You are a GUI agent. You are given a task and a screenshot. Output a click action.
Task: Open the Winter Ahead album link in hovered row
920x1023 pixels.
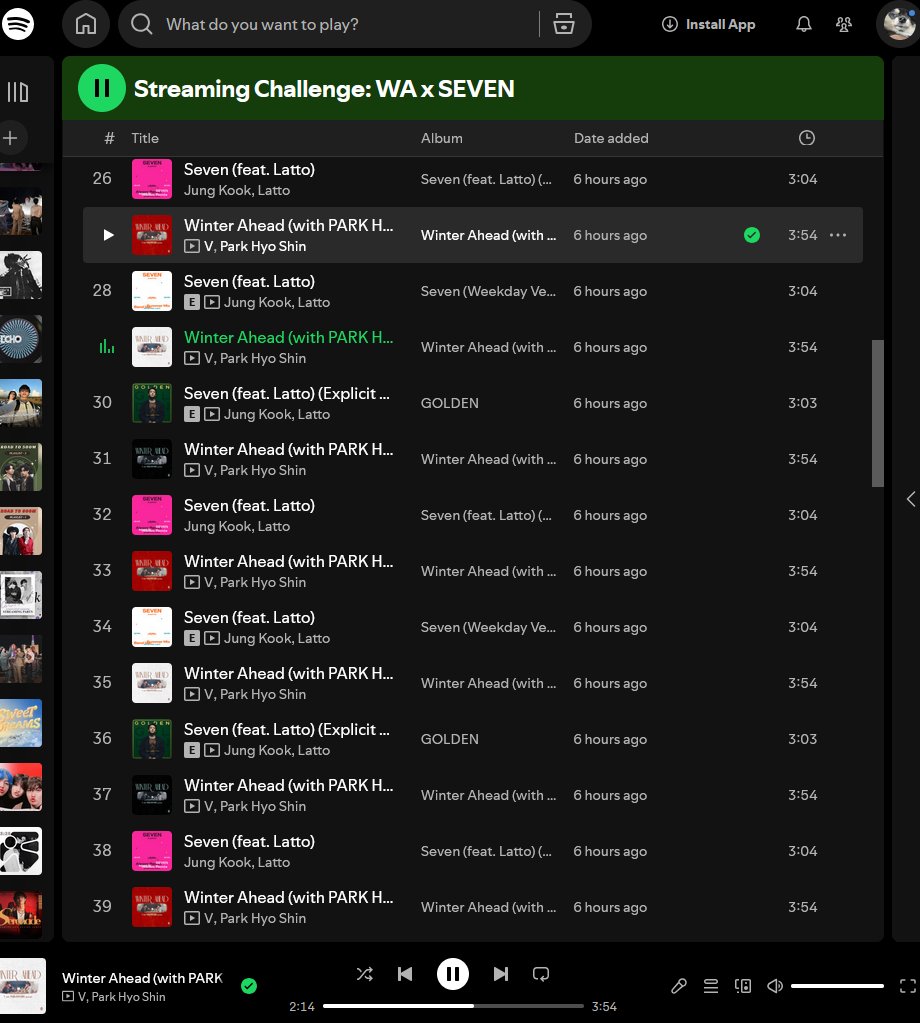point(489,235)
